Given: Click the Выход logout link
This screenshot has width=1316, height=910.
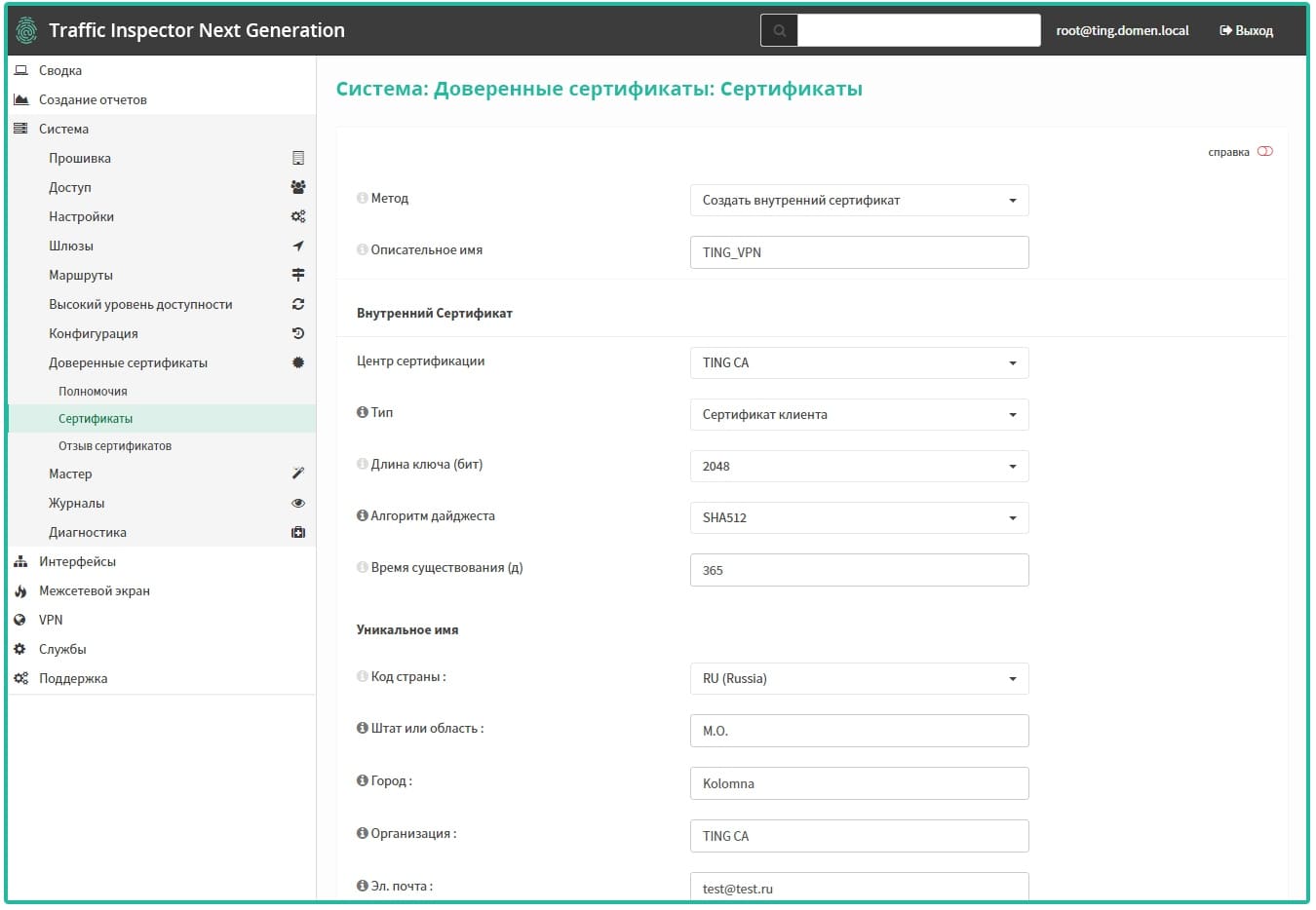Looking at the screenshot, I should [1246, 30].
